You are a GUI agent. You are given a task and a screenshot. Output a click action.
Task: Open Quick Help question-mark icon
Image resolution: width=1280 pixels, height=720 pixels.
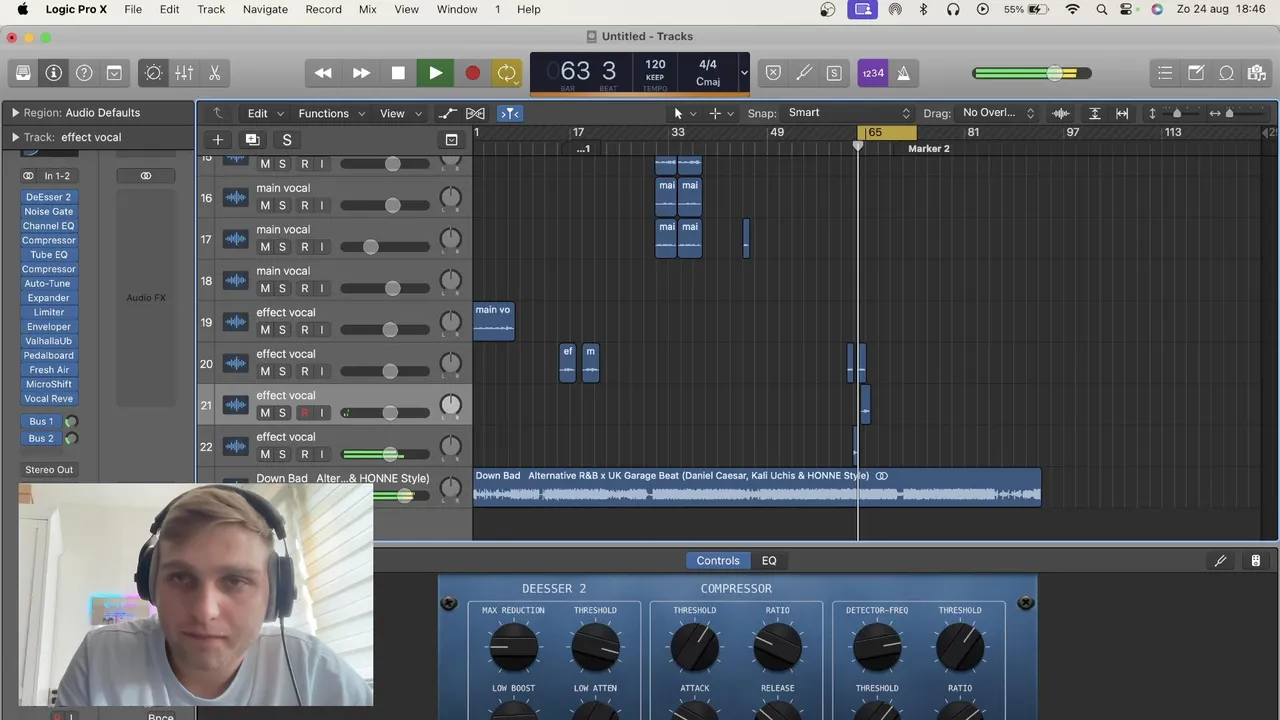coord(84,73)
